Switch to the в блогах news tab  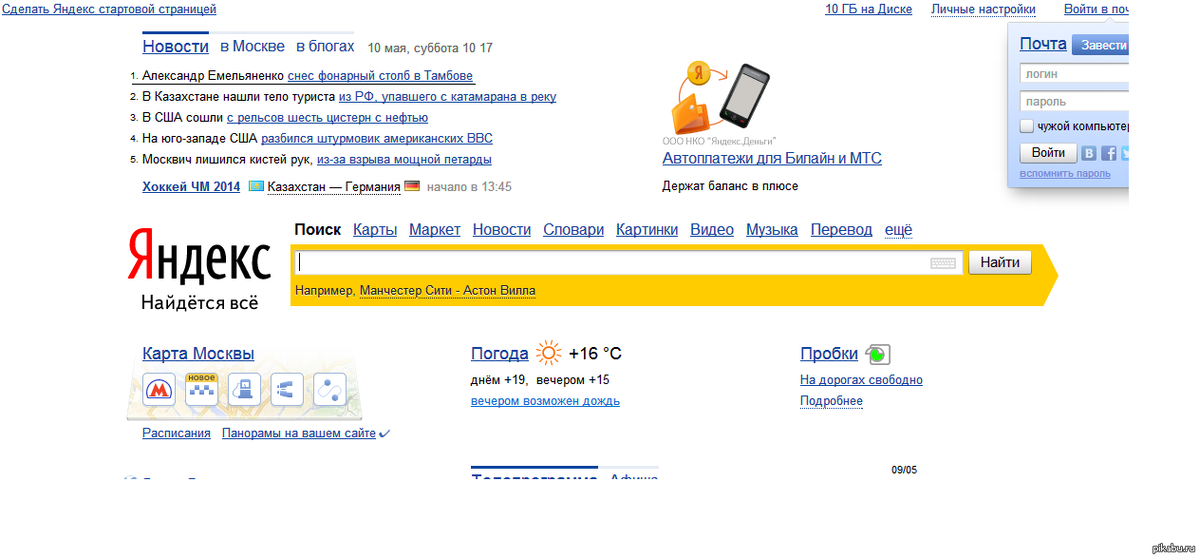[325, 46]
